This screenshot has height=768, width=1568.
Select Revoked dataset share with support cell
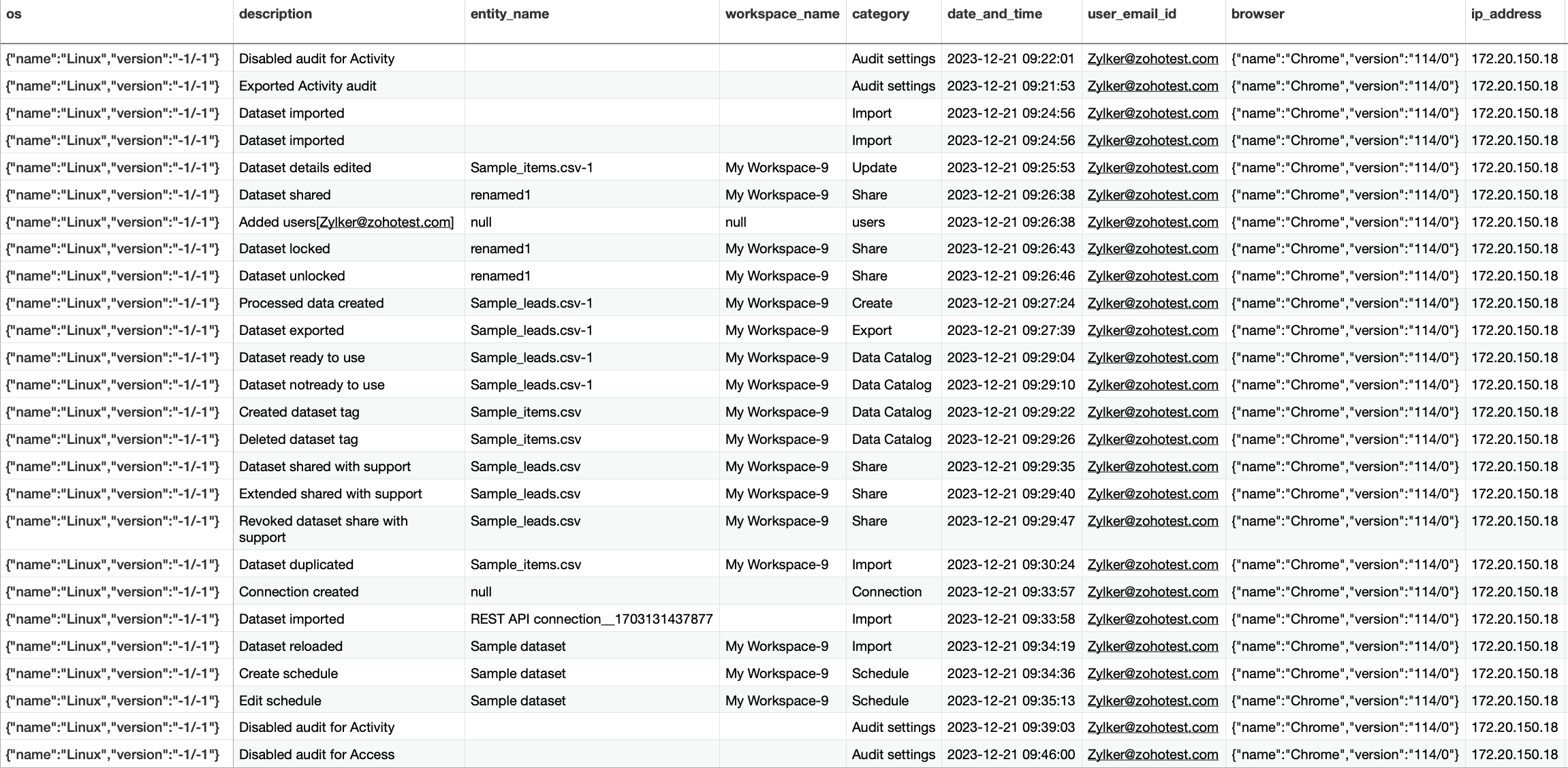[x=323, y=529]
